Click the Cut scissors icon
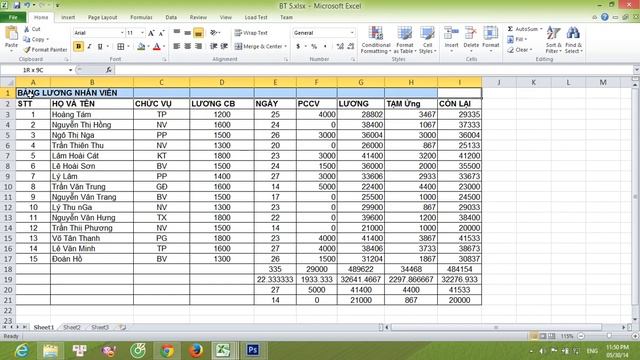Image resolution: width=640 pixels, height=360 pixels. coord(27,29)
